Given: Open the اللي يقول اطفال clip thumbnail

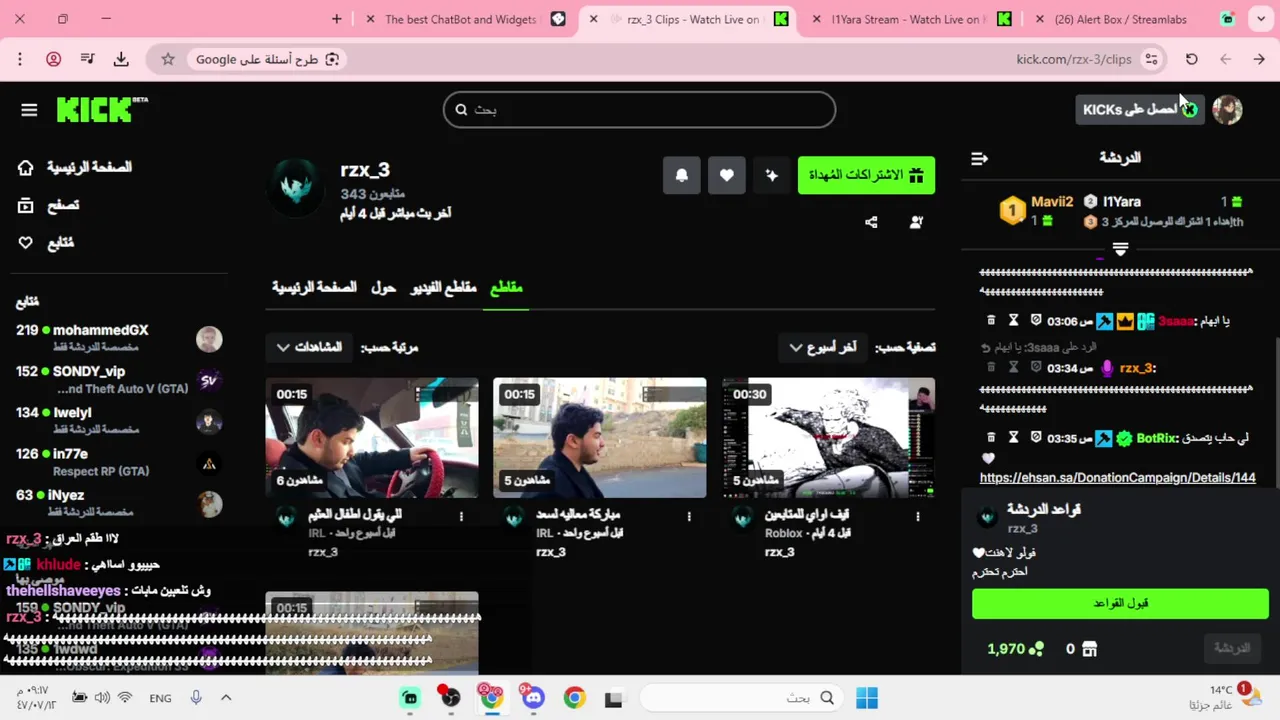Looking at the screenshot, I should tap(372, 437).
